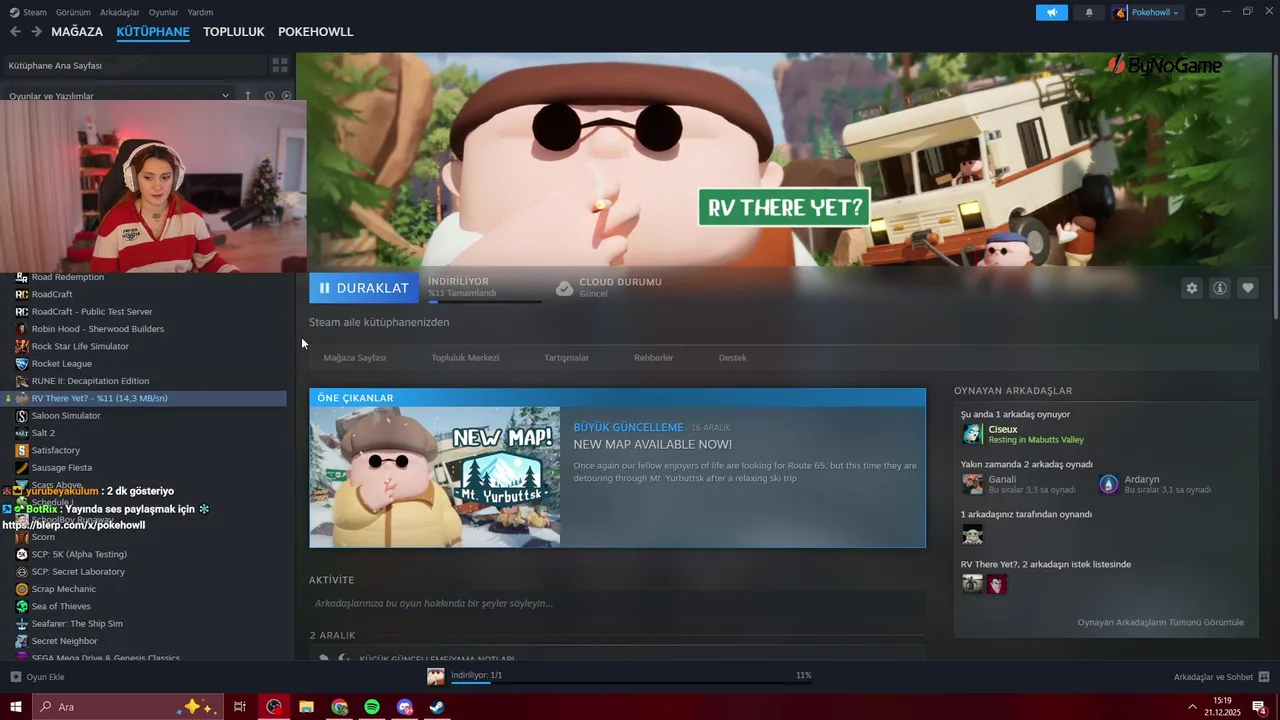
Task: Click the Satisfactory game icon
Action: 22,450
